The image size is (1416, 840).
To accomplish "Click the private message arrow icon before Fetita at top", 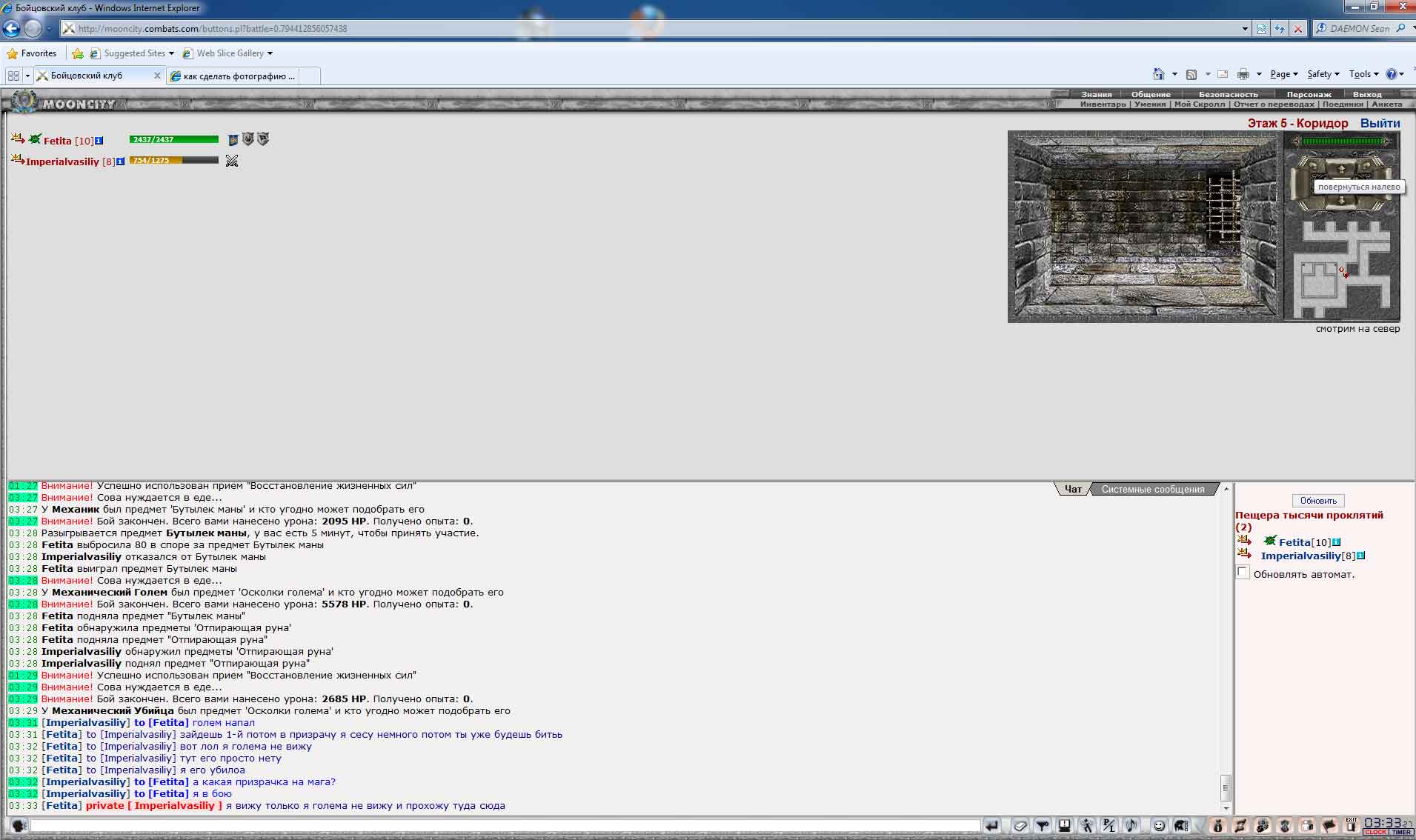I will pyautogui.click(x=18, y=138).
